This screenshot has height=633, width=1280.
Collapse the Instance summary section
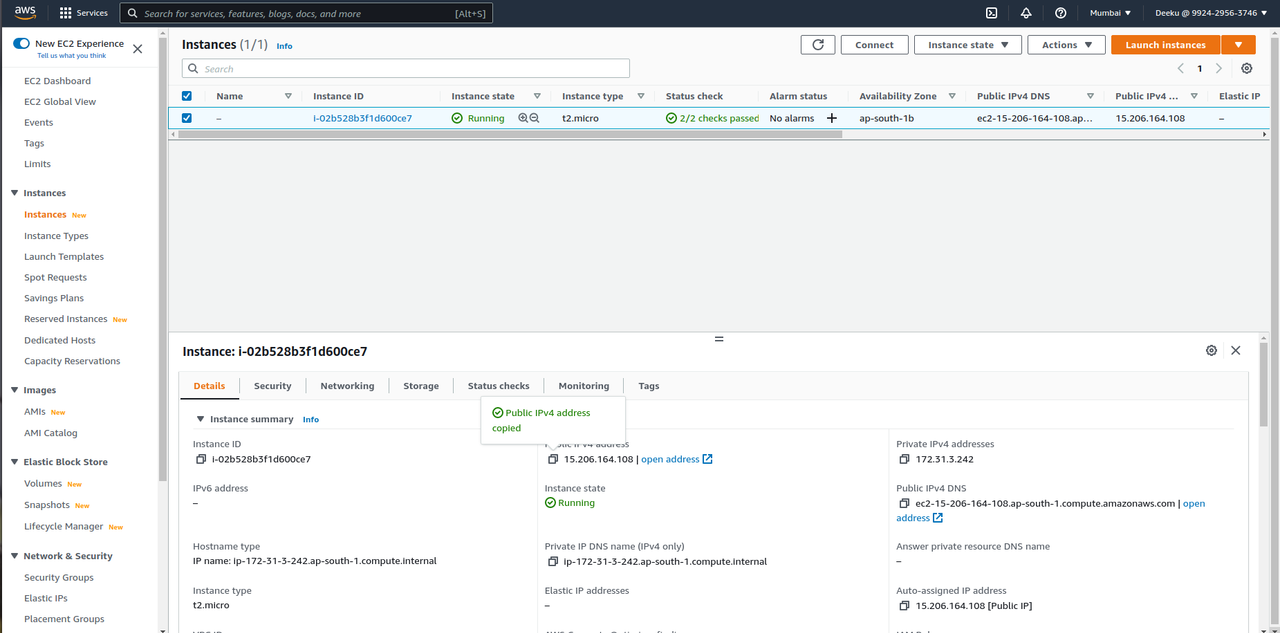click(x=200, y=419)
